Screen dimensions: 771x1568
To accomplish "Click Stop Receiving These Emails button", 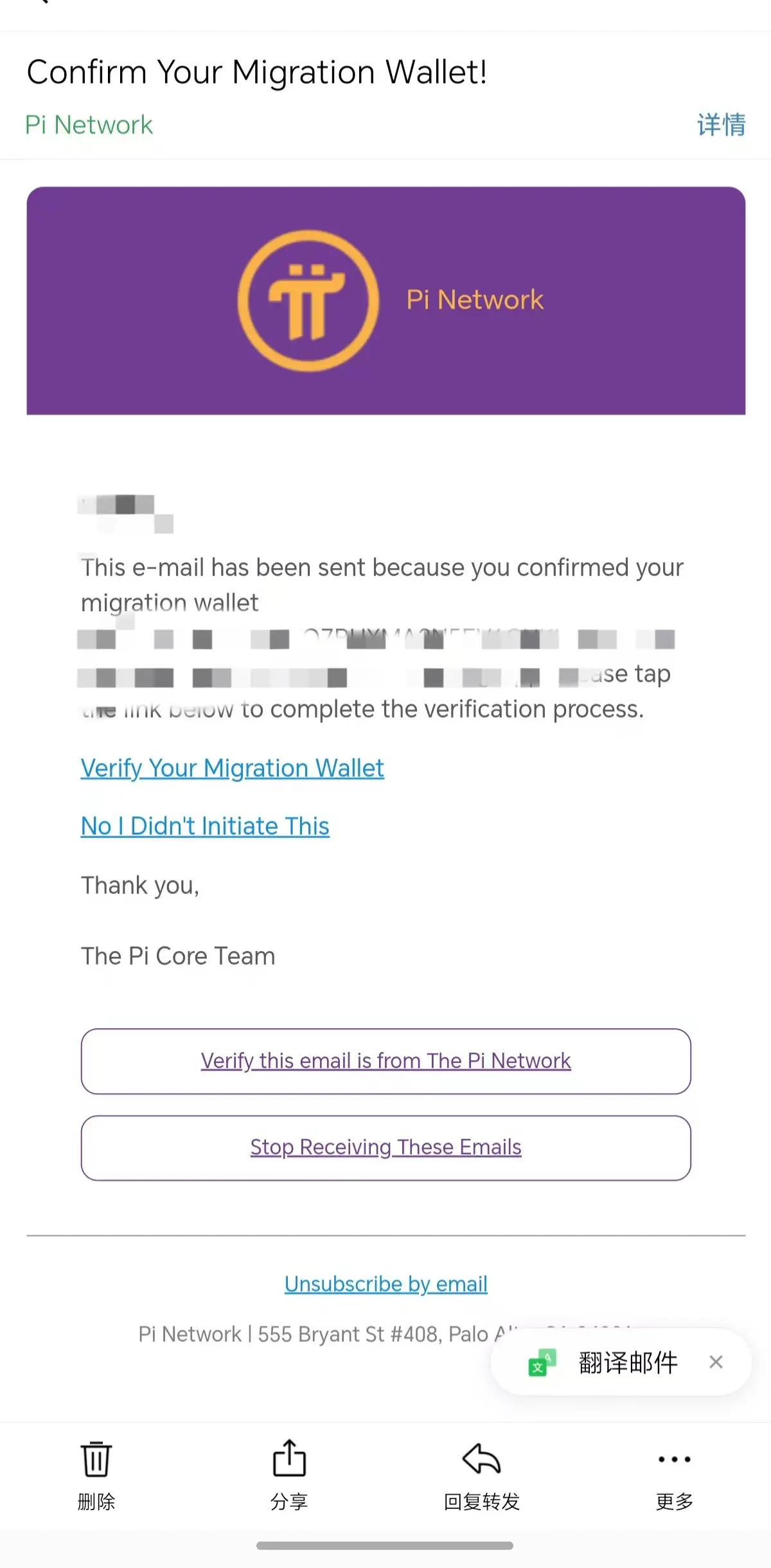I will [x=385, y=1148].
